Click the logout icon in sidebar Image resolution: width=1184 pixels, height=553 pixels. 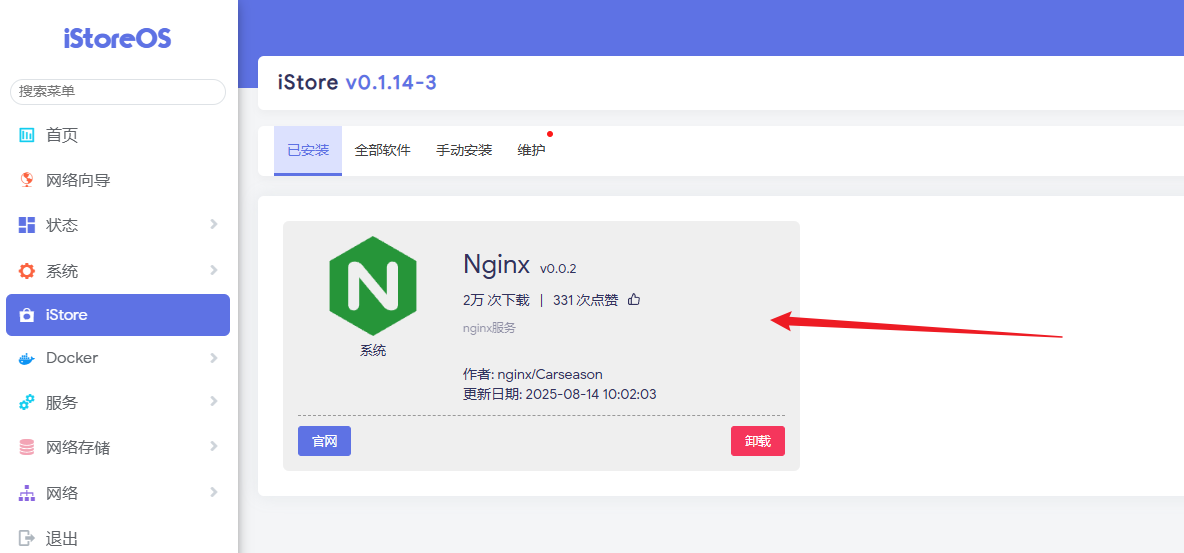tap(27, 538)
